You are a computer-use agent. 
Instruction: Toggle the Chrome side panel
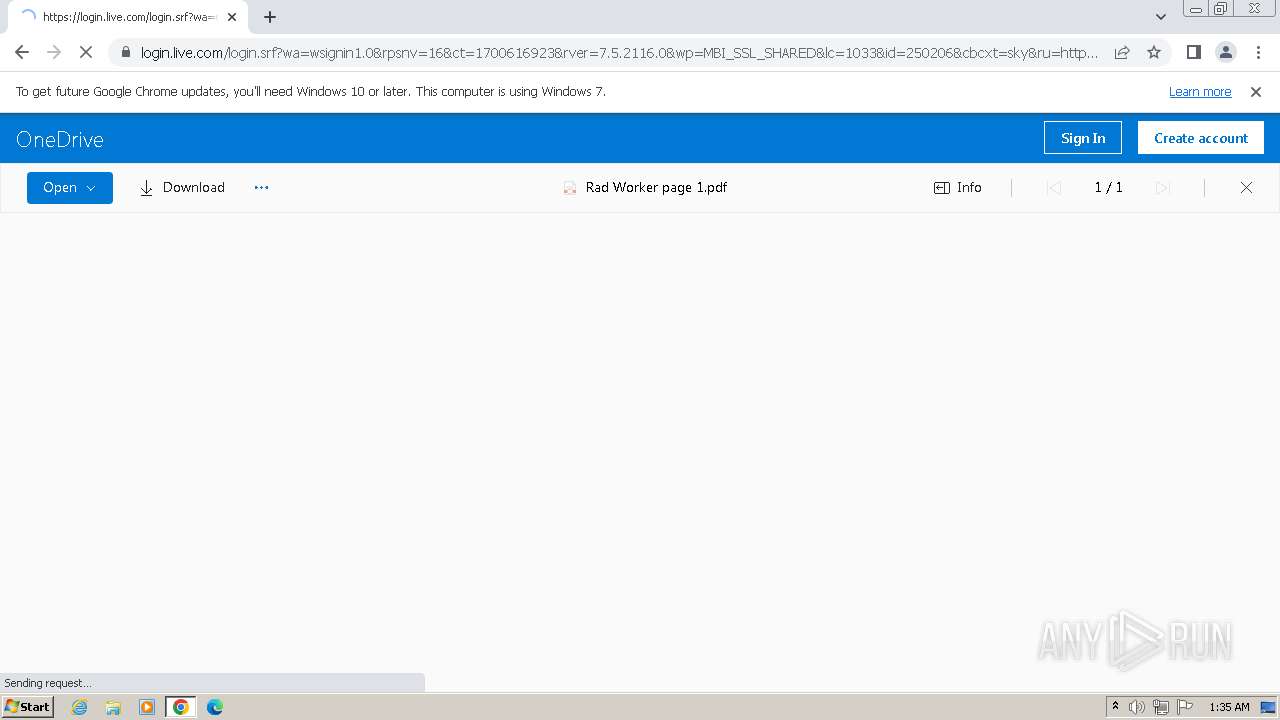click(x=1193, y=52)
